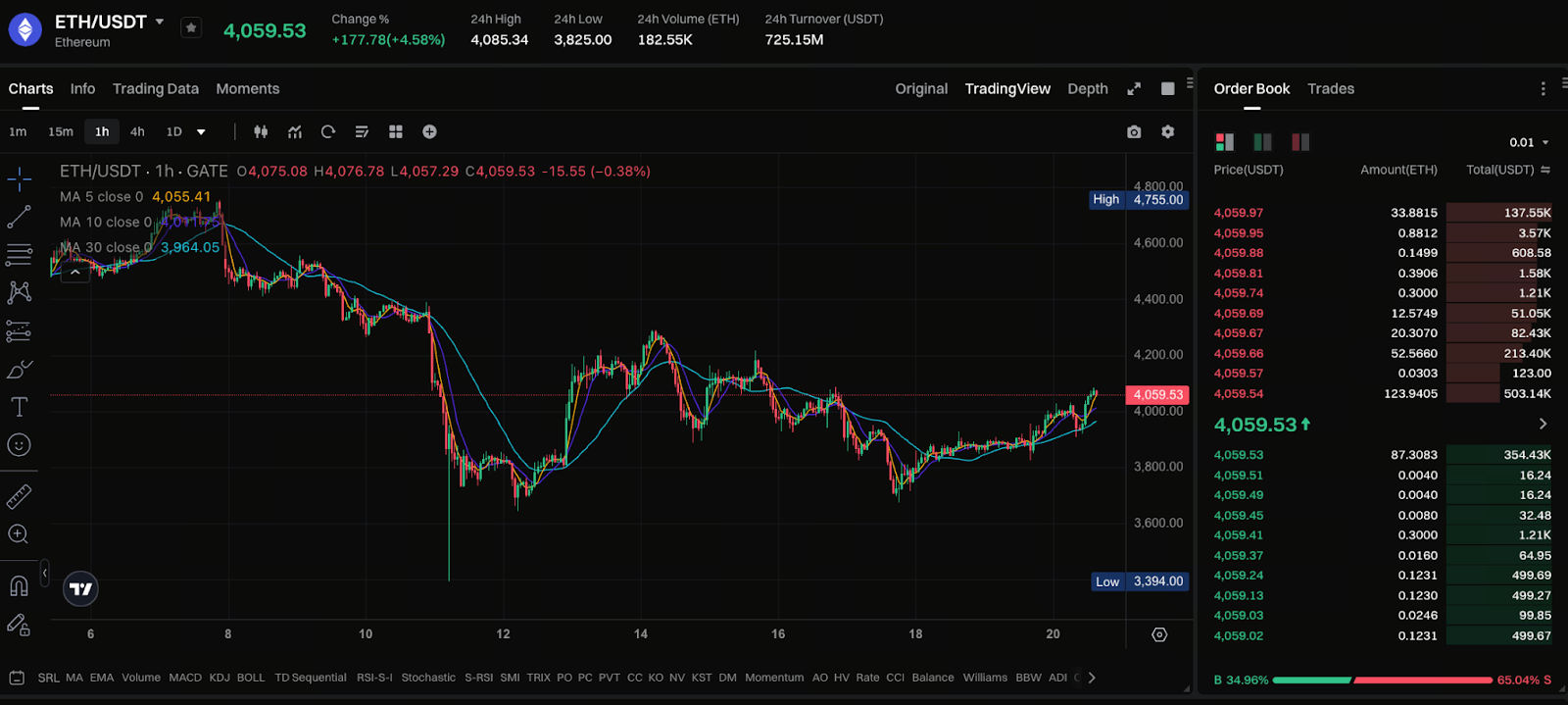The height and width of the screenshot is (705, 1568).
Task: Switch chart view to Depth
Action: (1087, 88)
